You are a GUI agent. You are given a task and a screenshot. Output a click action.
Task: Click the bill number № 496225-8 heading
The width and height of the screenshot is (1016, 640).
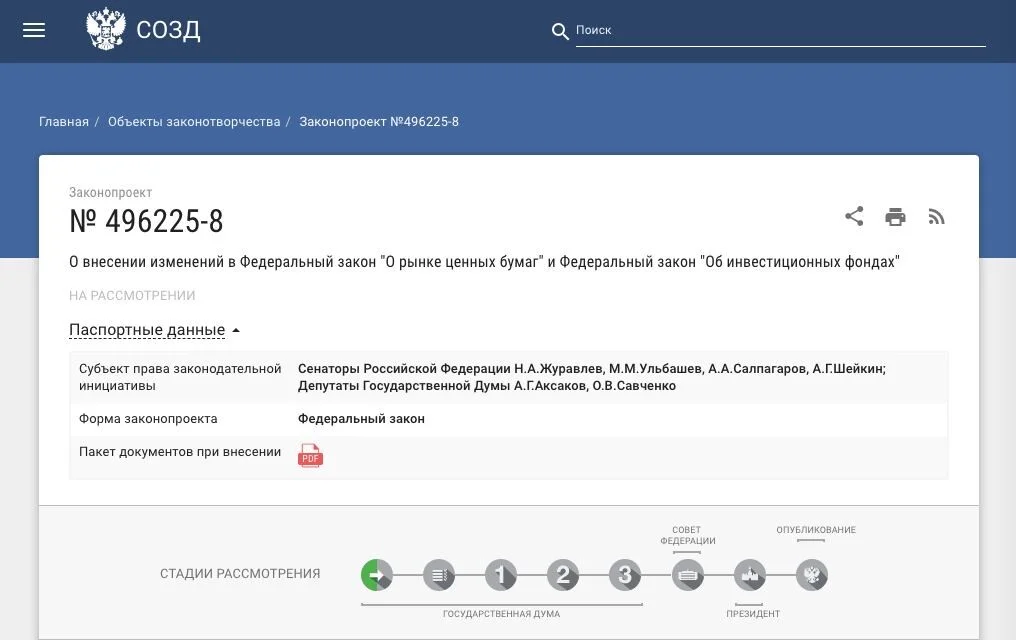(x=146, y=222)
